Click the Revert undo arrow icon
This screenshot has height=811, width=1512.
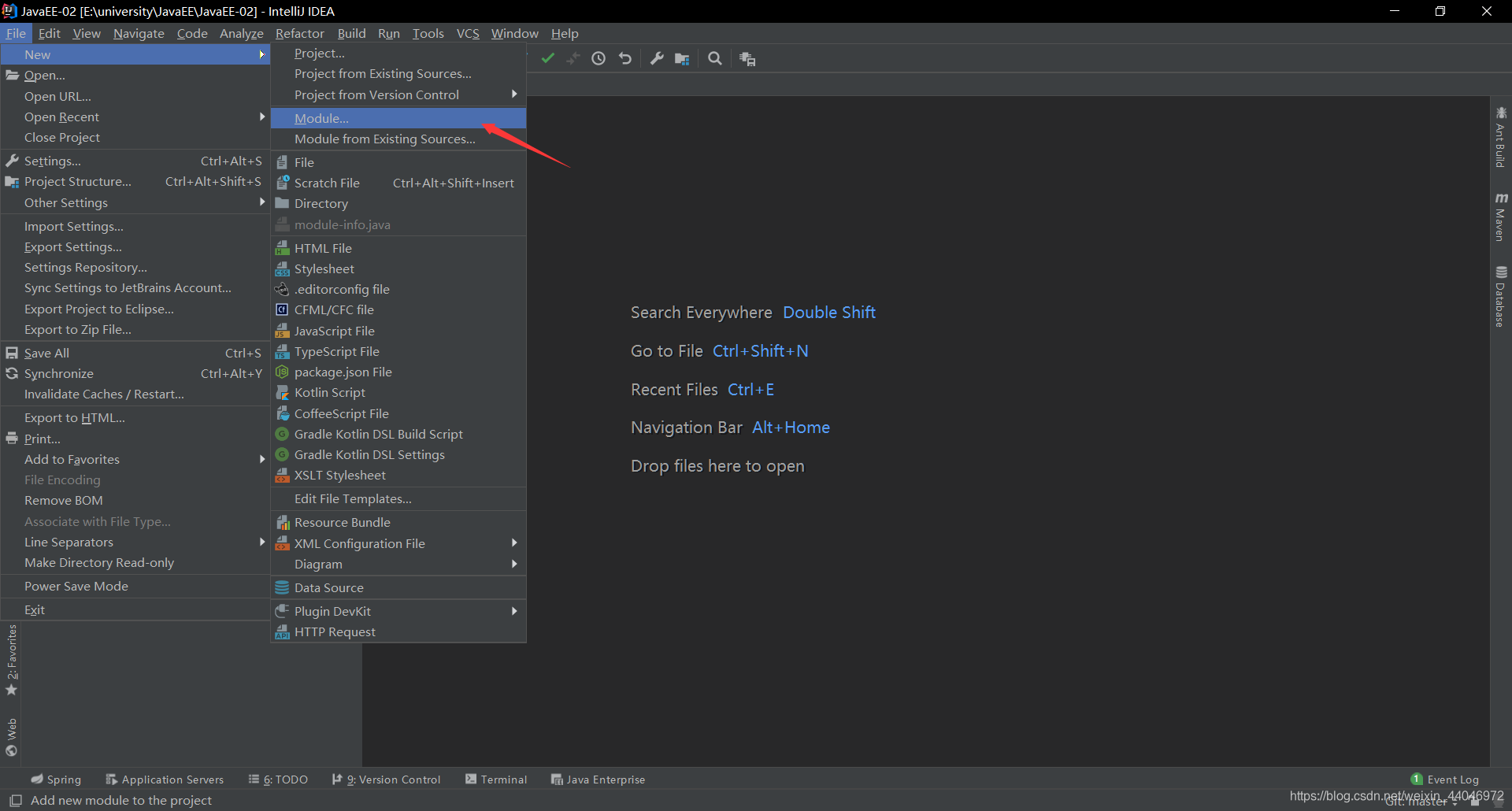tap(625, 58)
